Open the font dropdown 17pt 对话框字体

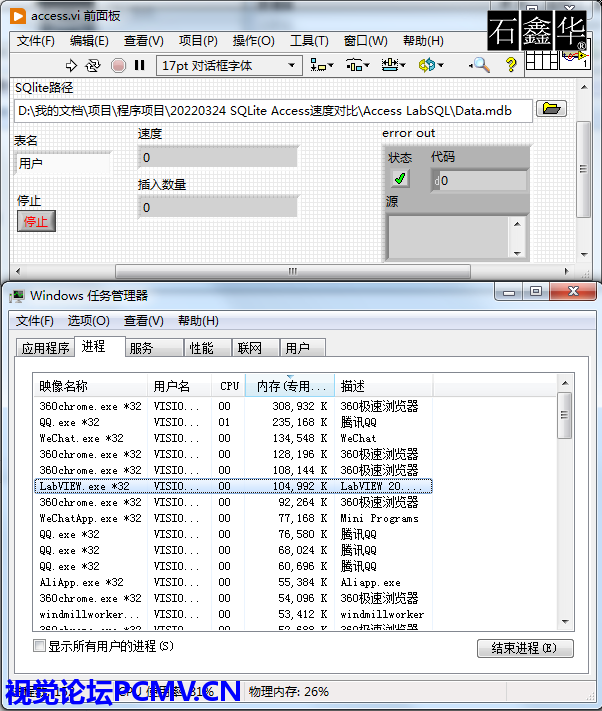(x=229, y=66)
